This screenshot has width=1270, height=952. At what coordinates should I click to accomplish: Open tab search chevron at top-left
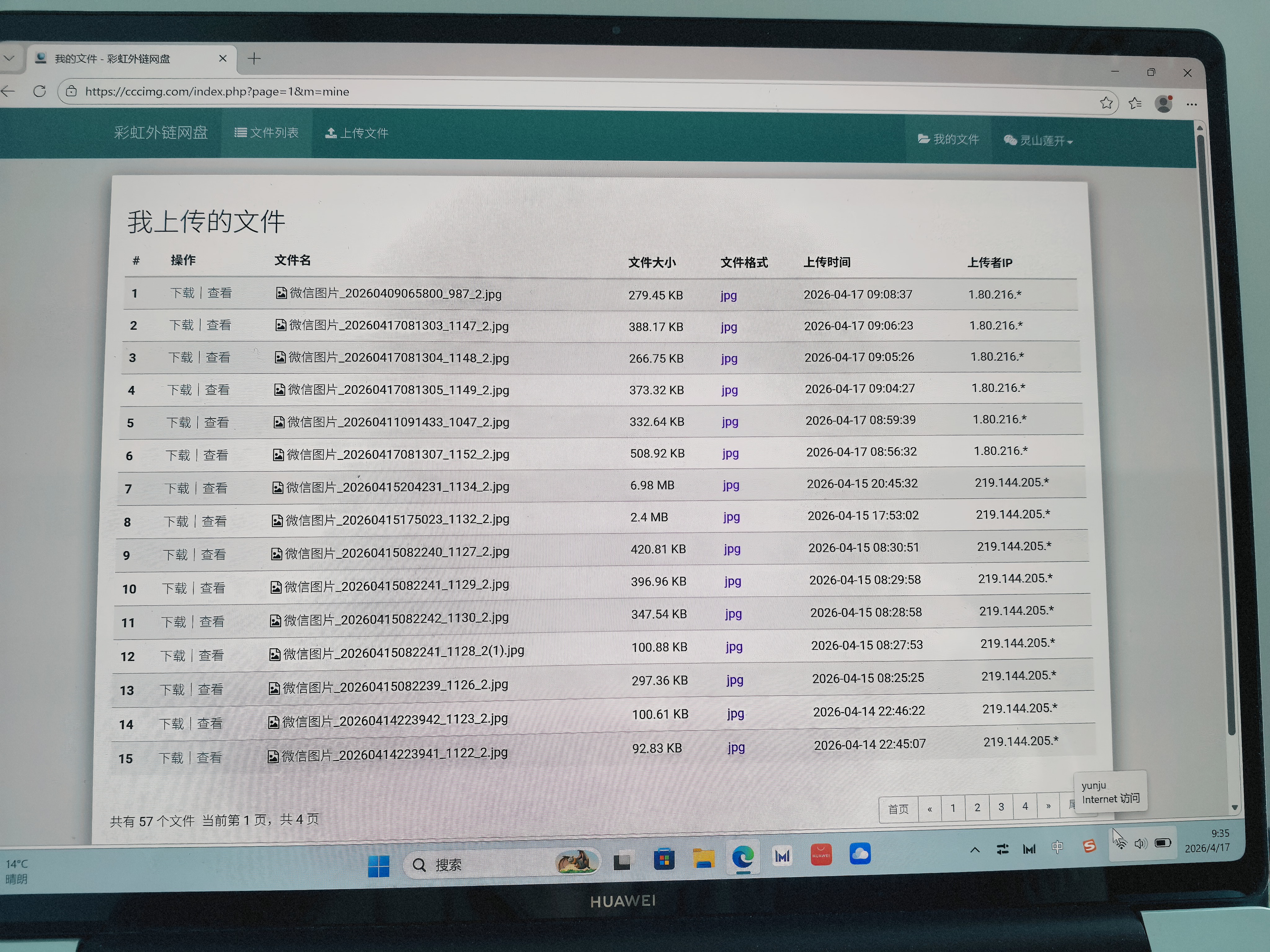click(9, 58)
